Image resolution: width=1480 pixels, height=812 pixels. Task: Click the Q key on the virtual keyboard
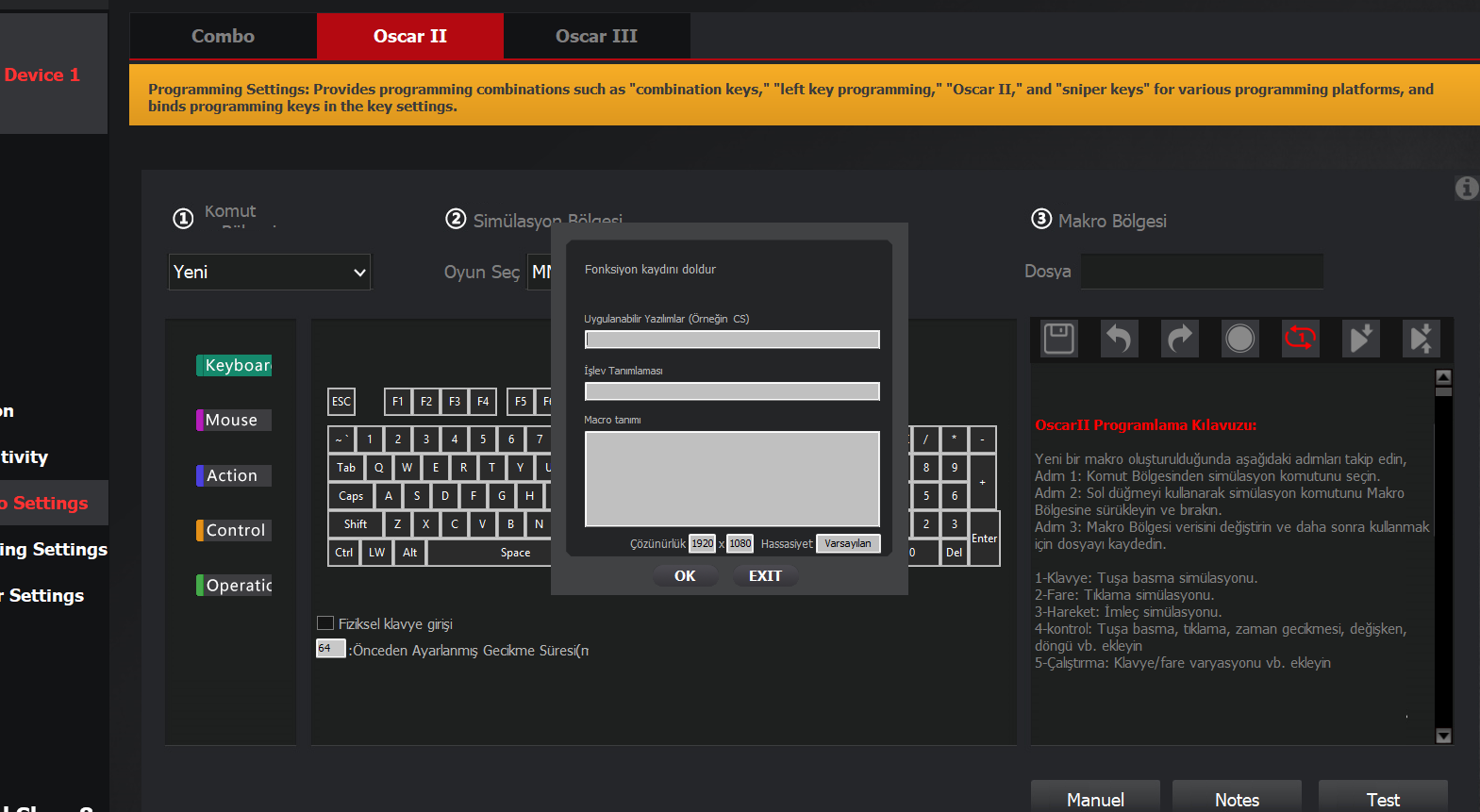click(379, 468)
